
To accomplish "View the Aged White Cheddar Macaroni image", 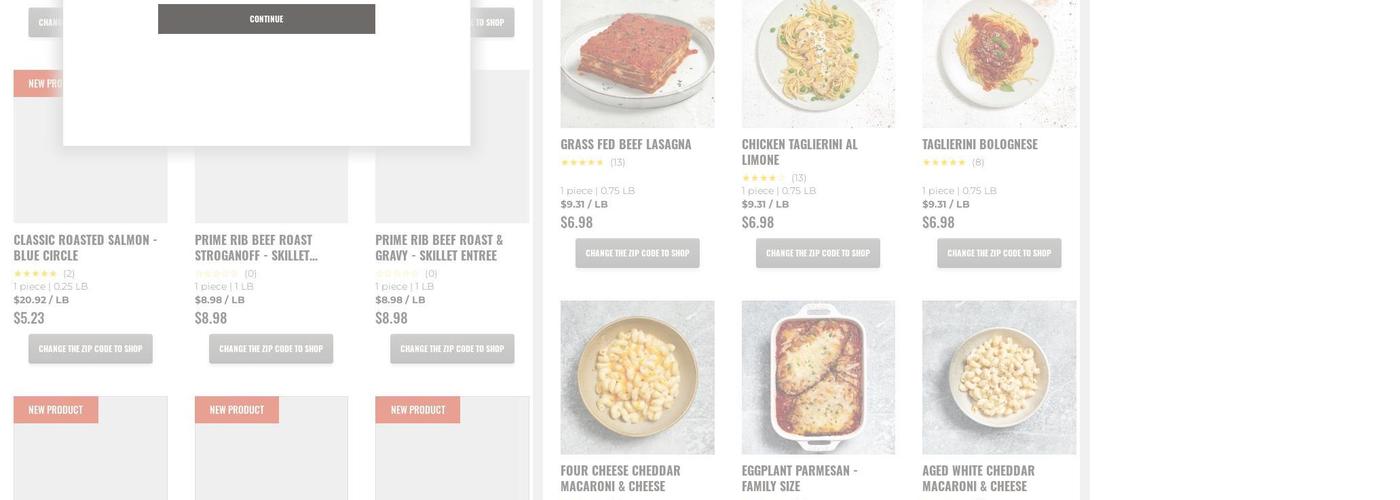I will [x=999, y=377].
